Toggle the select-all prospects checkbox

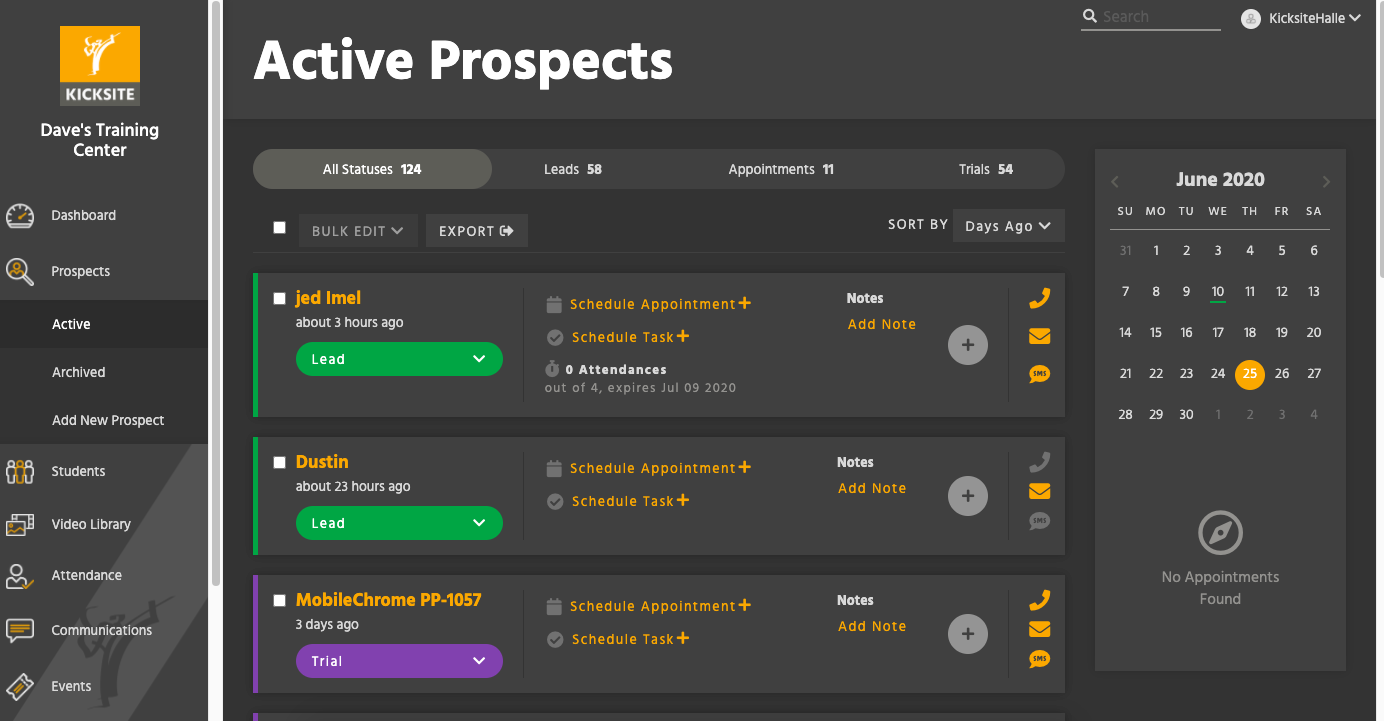tap(280, 228)
